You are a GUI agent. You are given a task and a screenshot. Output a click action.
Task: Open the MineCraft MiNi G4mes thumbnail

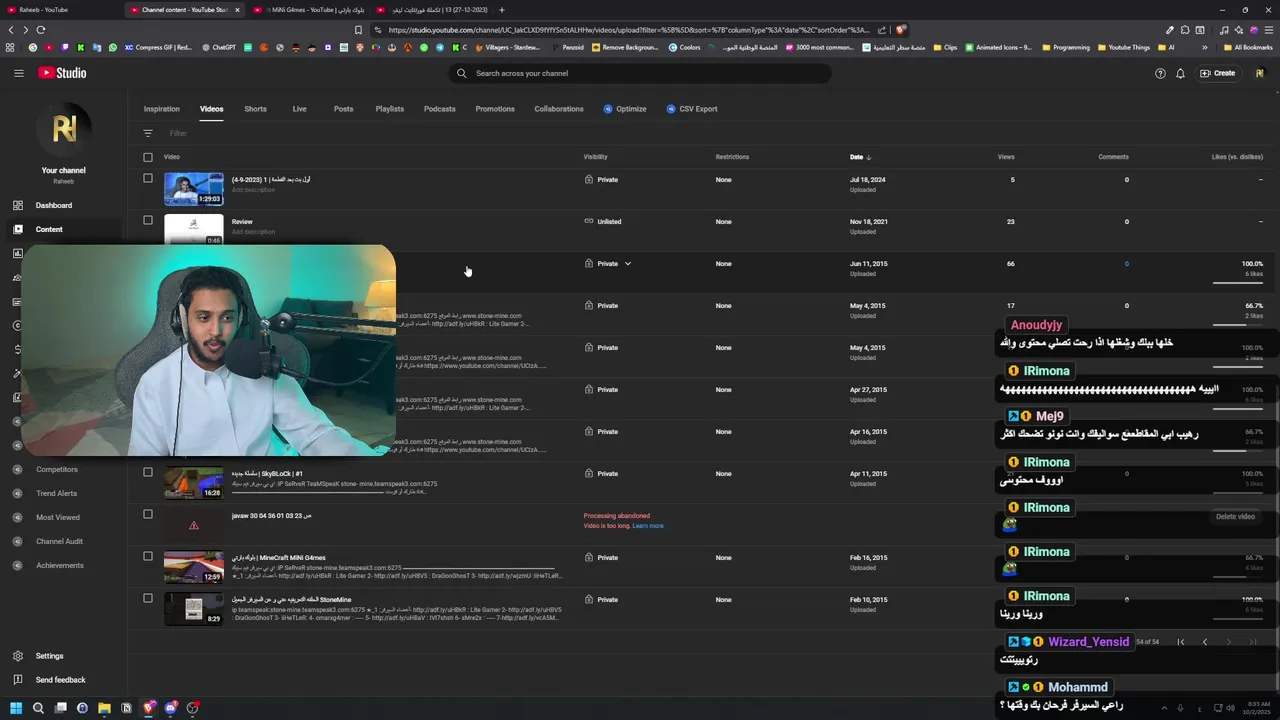(194, 567)
